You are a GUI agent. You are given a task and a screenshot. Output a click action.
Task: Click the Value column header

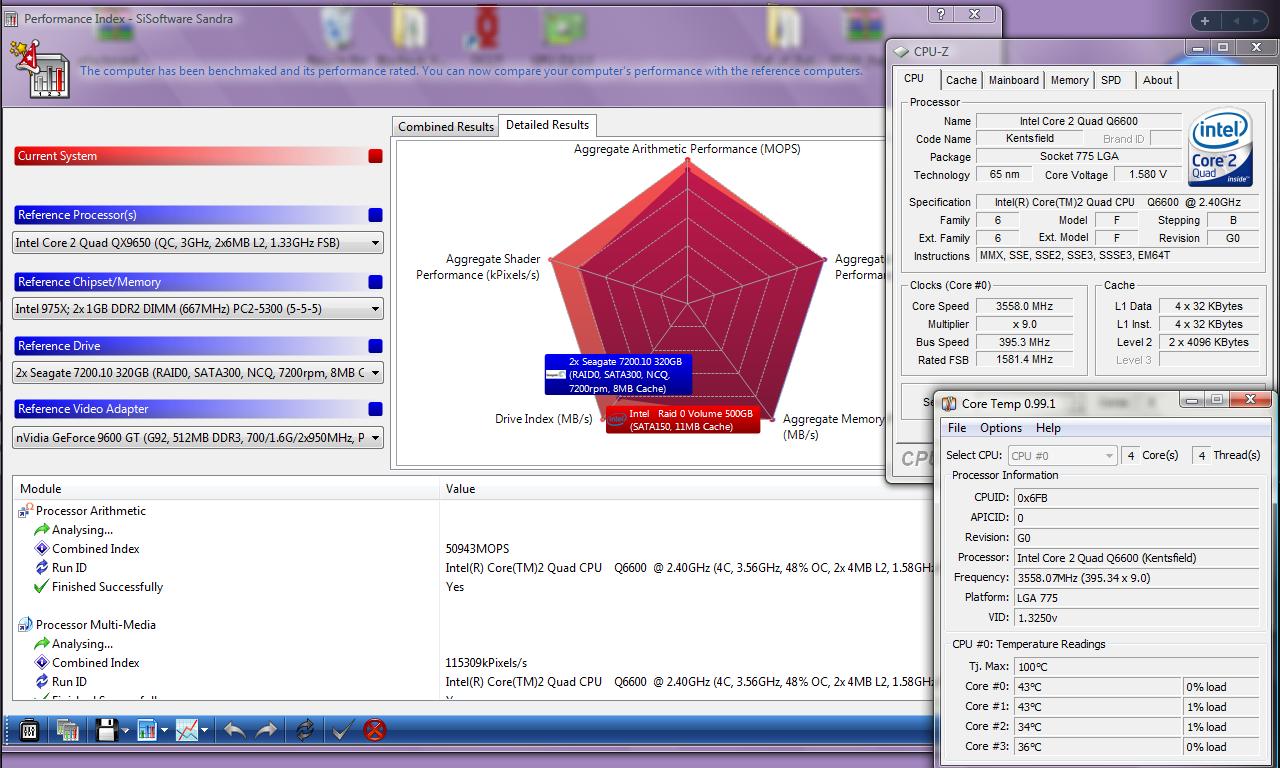coord(688,489)
